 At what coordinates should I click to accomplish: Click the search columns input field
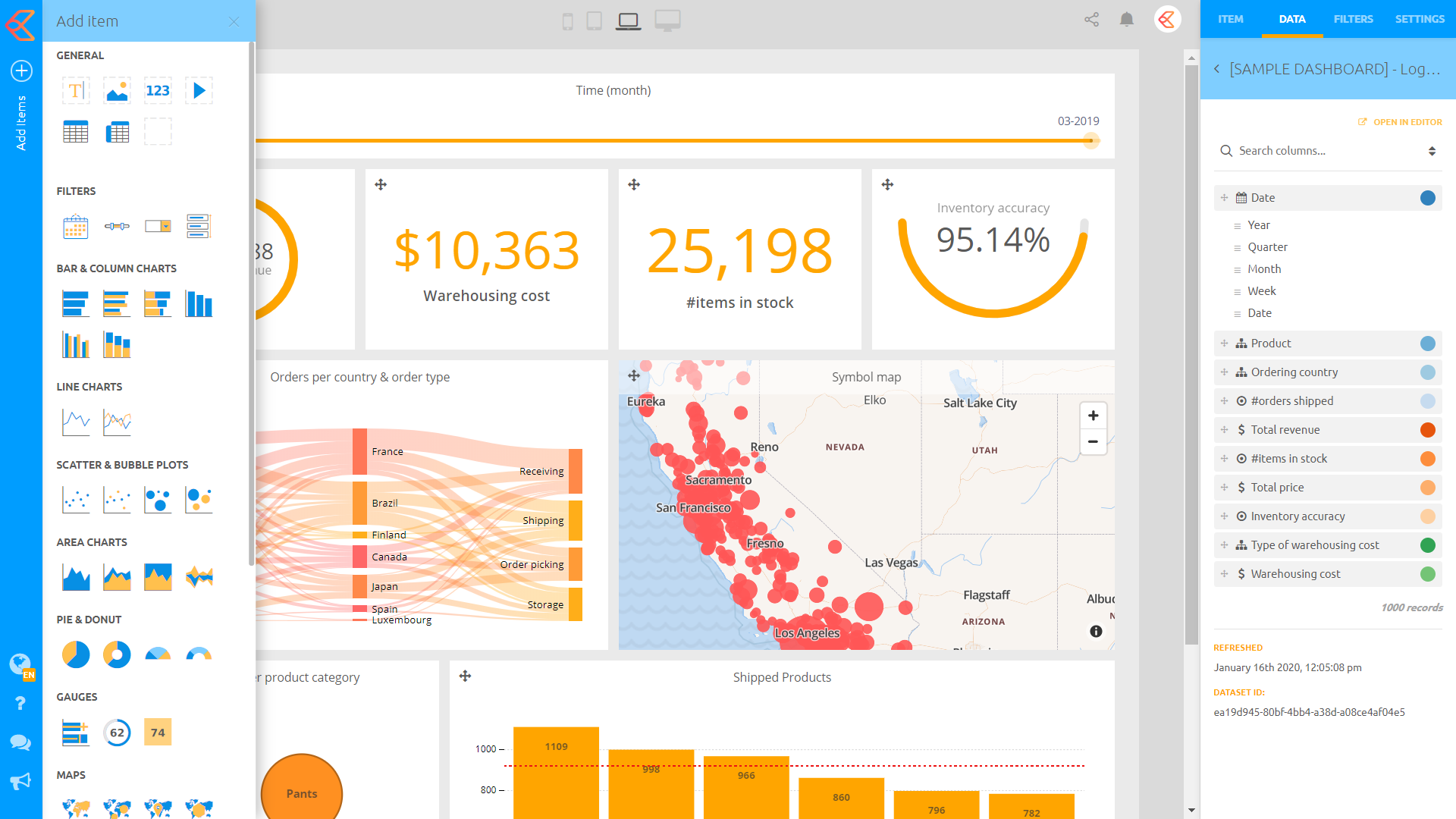pyautogui.click(x=1322, y=152)
